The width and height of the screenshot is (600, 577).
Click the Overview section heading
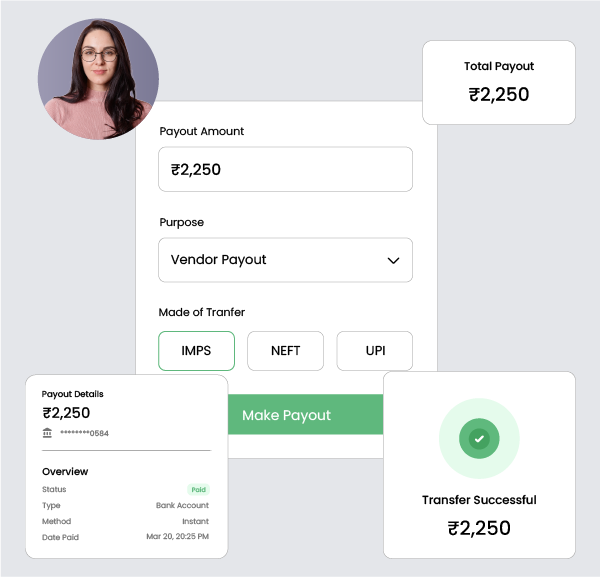pos(65,471)
